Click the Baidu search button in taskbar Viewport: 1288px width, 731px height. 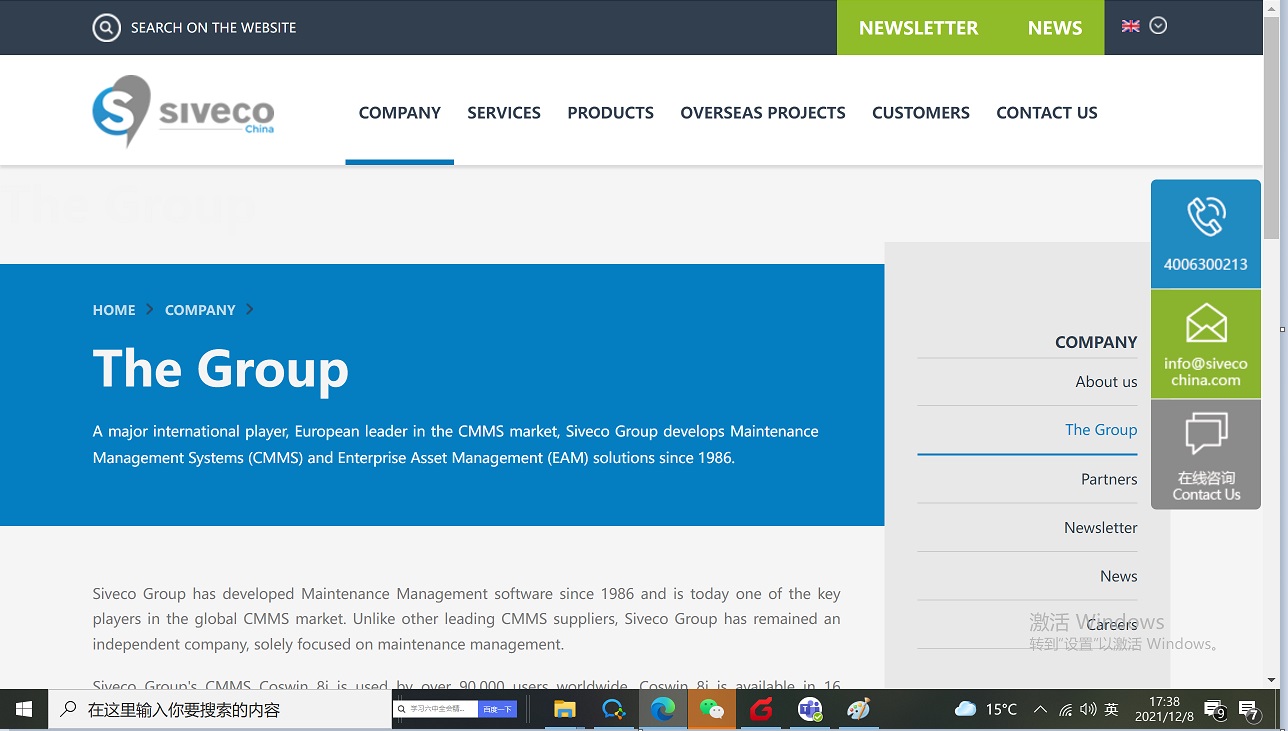497,709
